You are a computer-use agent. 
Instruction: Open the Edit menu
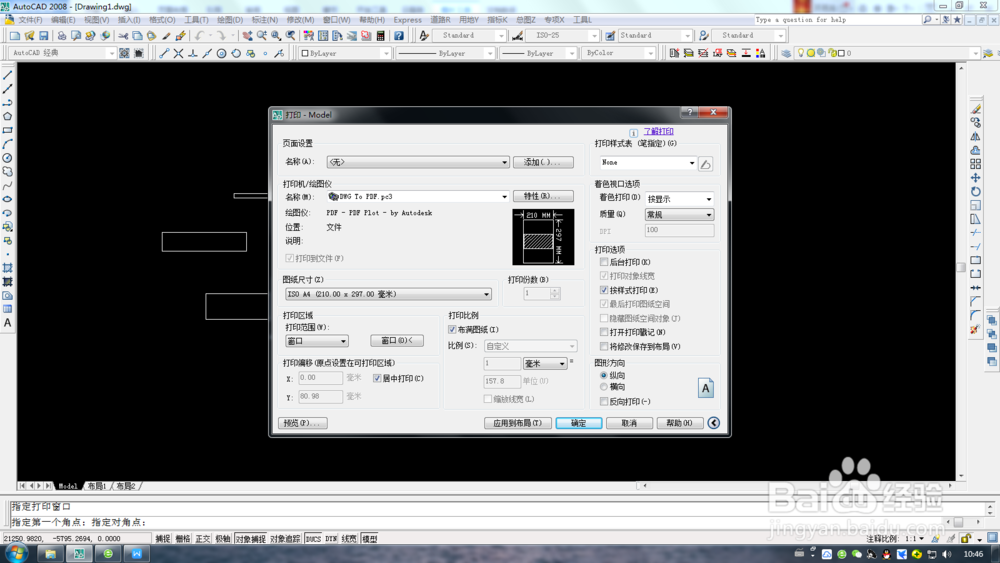(x=62, y=20)
